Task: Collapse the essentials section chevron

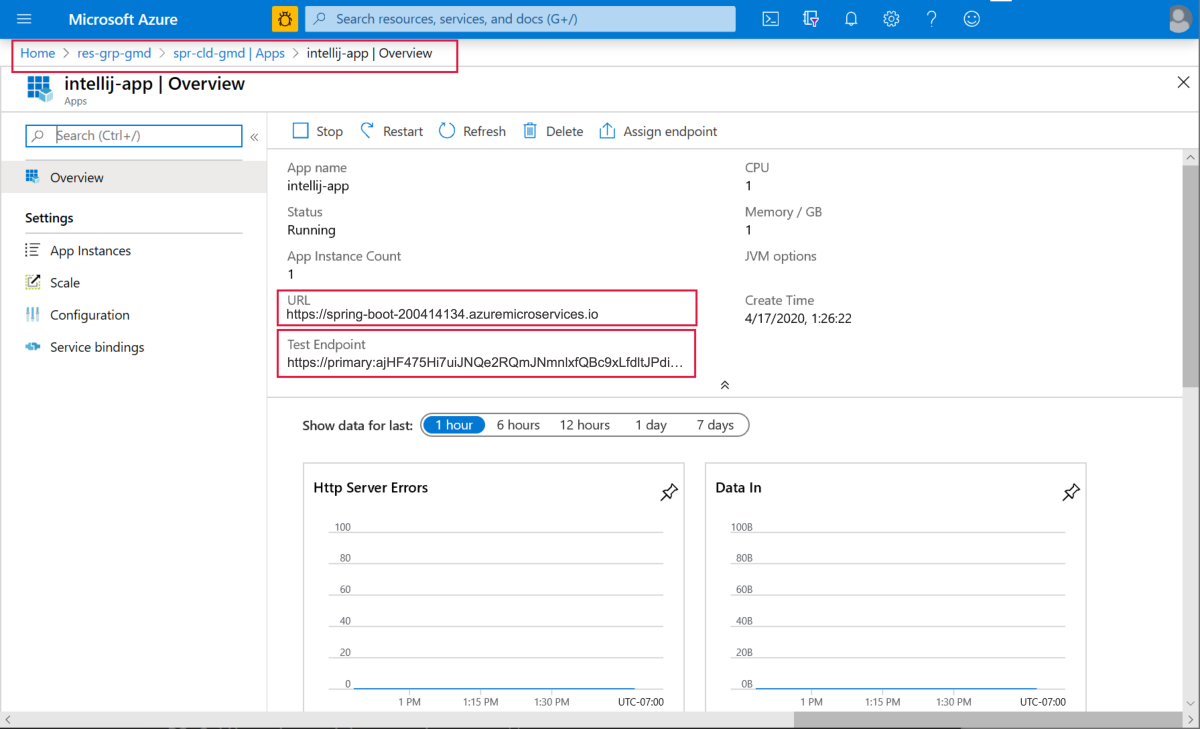Action: point(725,385)
